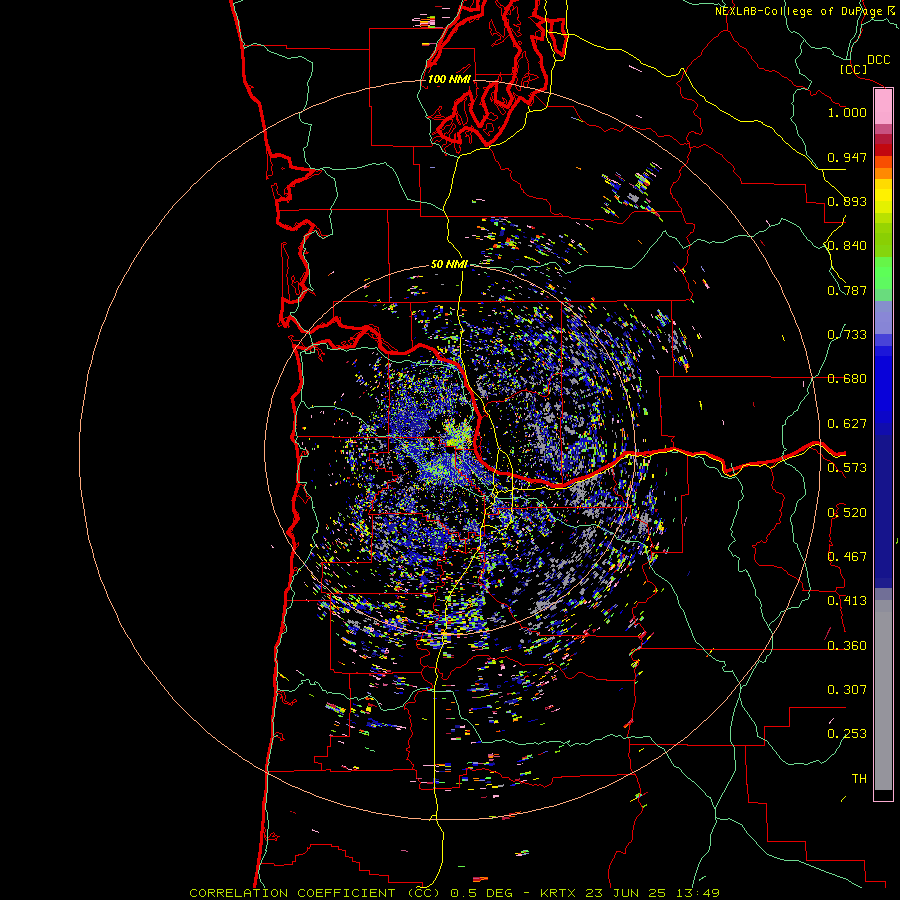Screen dimensions: 900x900
Task: Click the 0.573 scale value
Action: pos(847,468)
